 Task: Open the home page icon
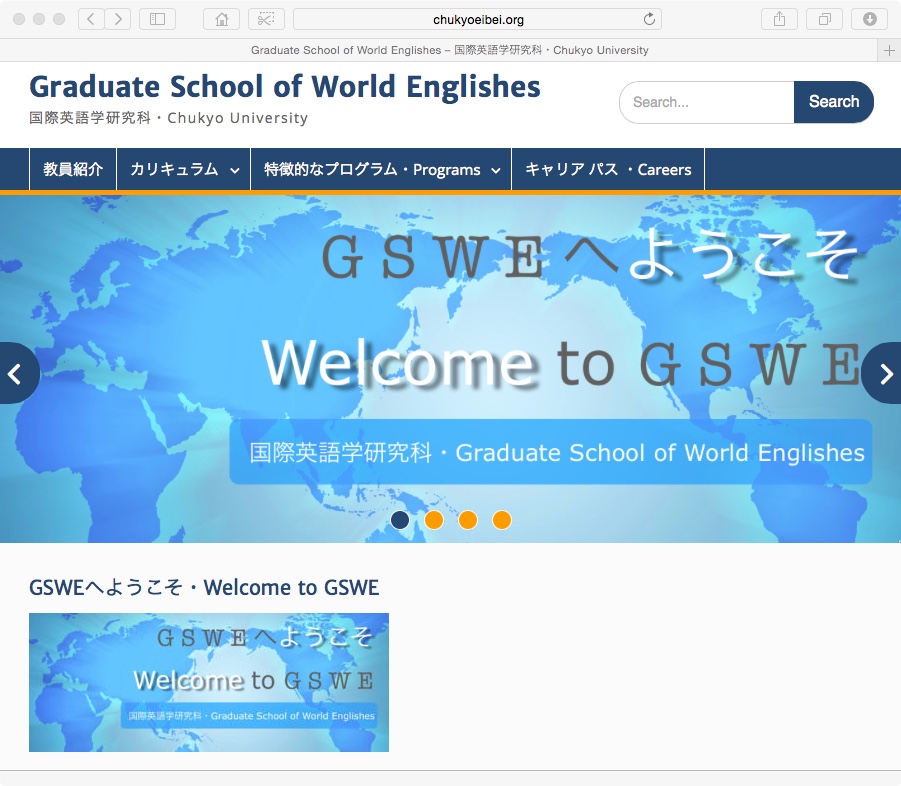coord(222,19)
